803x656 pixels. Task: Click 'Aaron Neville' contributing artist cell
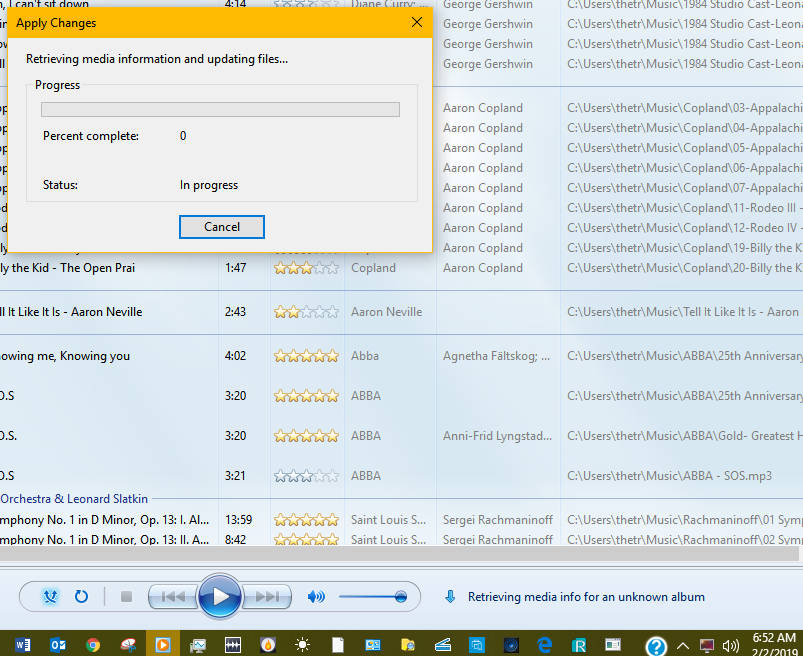coord(387,312)
